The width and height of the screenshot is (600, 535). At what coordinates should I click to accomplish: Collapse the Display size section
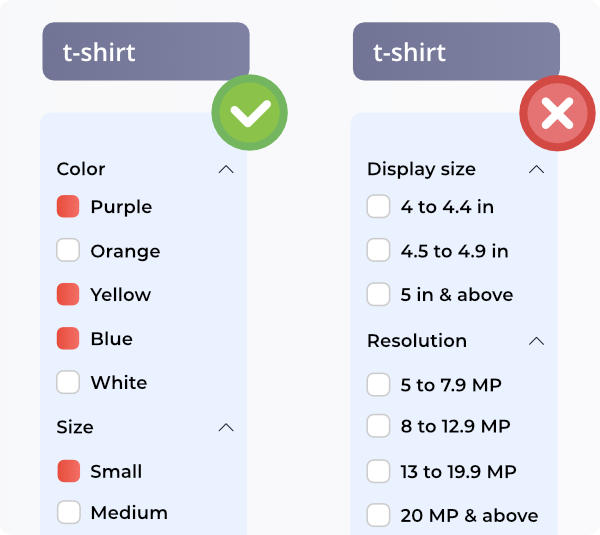coord(536,169)
